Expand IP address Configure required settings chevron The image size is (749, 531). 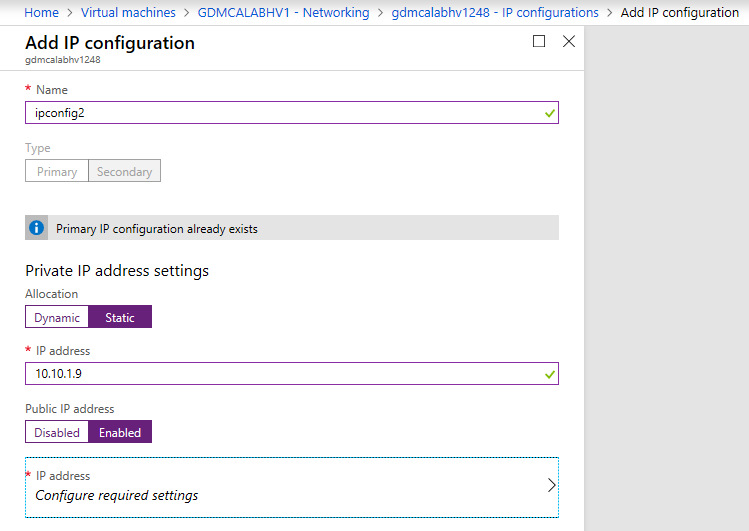[551, 485]
